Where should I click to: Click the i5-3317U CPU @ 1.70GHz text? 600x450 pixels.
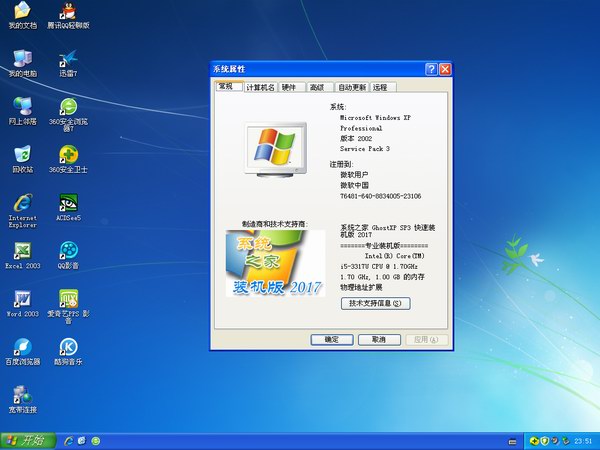pos(379,266)
